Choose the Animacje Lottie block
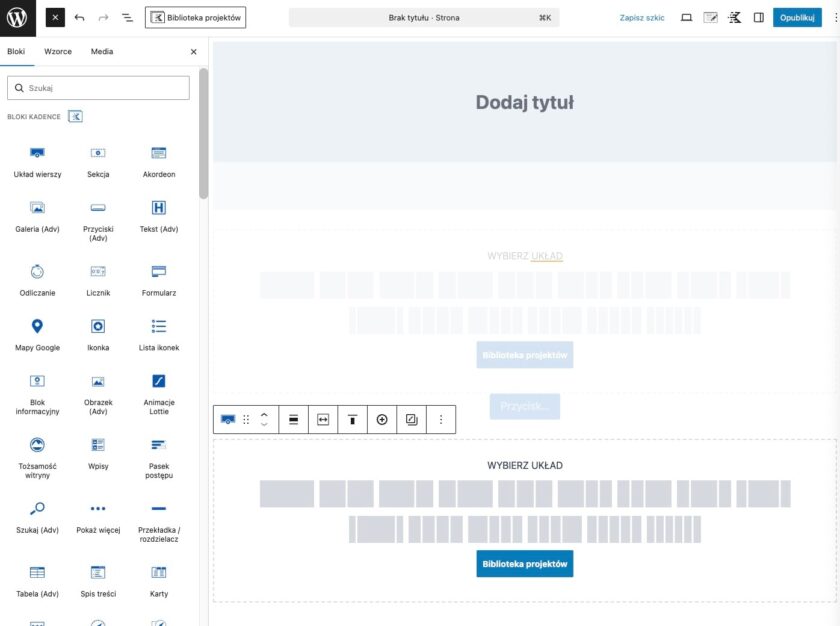 pyautogui.click(x=158, y=389)
